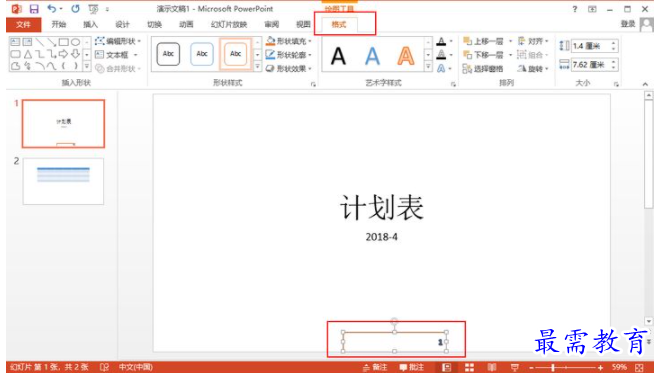This screenshot has width=656, height=373.
Task: Click 下移一层 send backward button
Action: [x=484, y=55]
